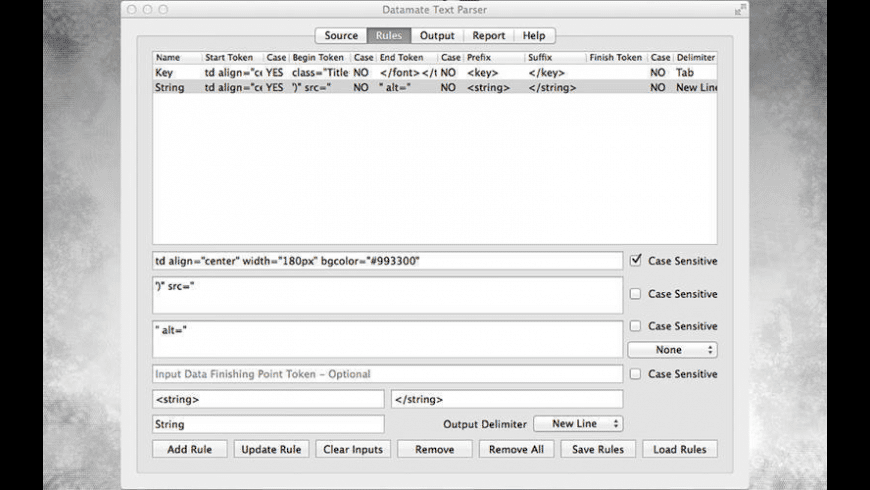870x490 pixels.
Task: Click the Update Rule button
Action: point(271,449)
